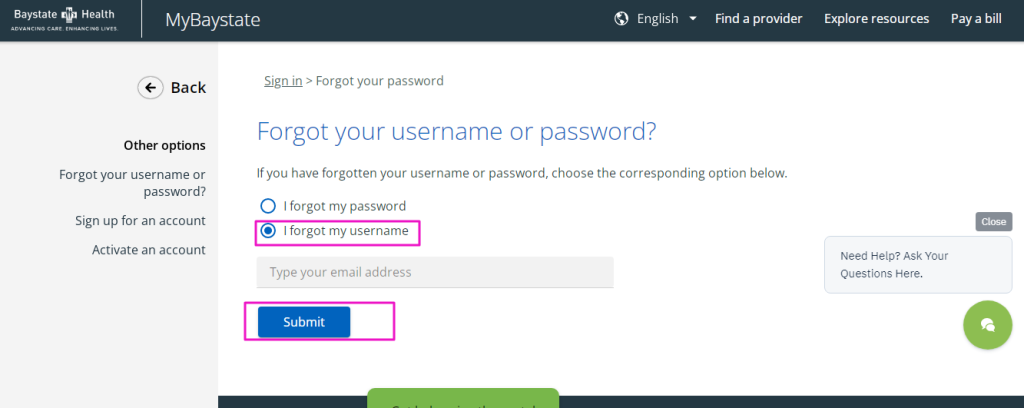Open Find a provider in header
Image resolution: width=1024 pixels, height=408 pixels.
pos(758,19)
